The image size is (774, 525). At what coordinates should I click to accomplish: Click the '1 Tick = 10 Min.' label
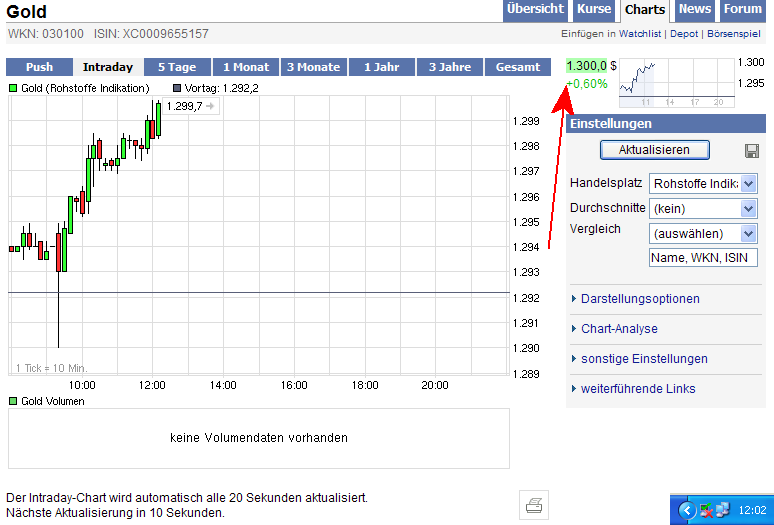coord(51,368)
